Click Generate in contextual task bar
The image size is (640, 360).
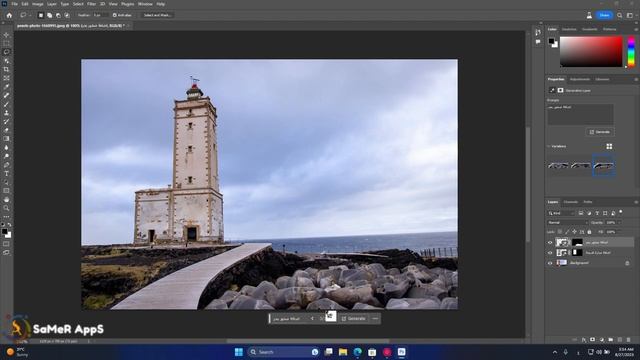(x=353, y=318)
